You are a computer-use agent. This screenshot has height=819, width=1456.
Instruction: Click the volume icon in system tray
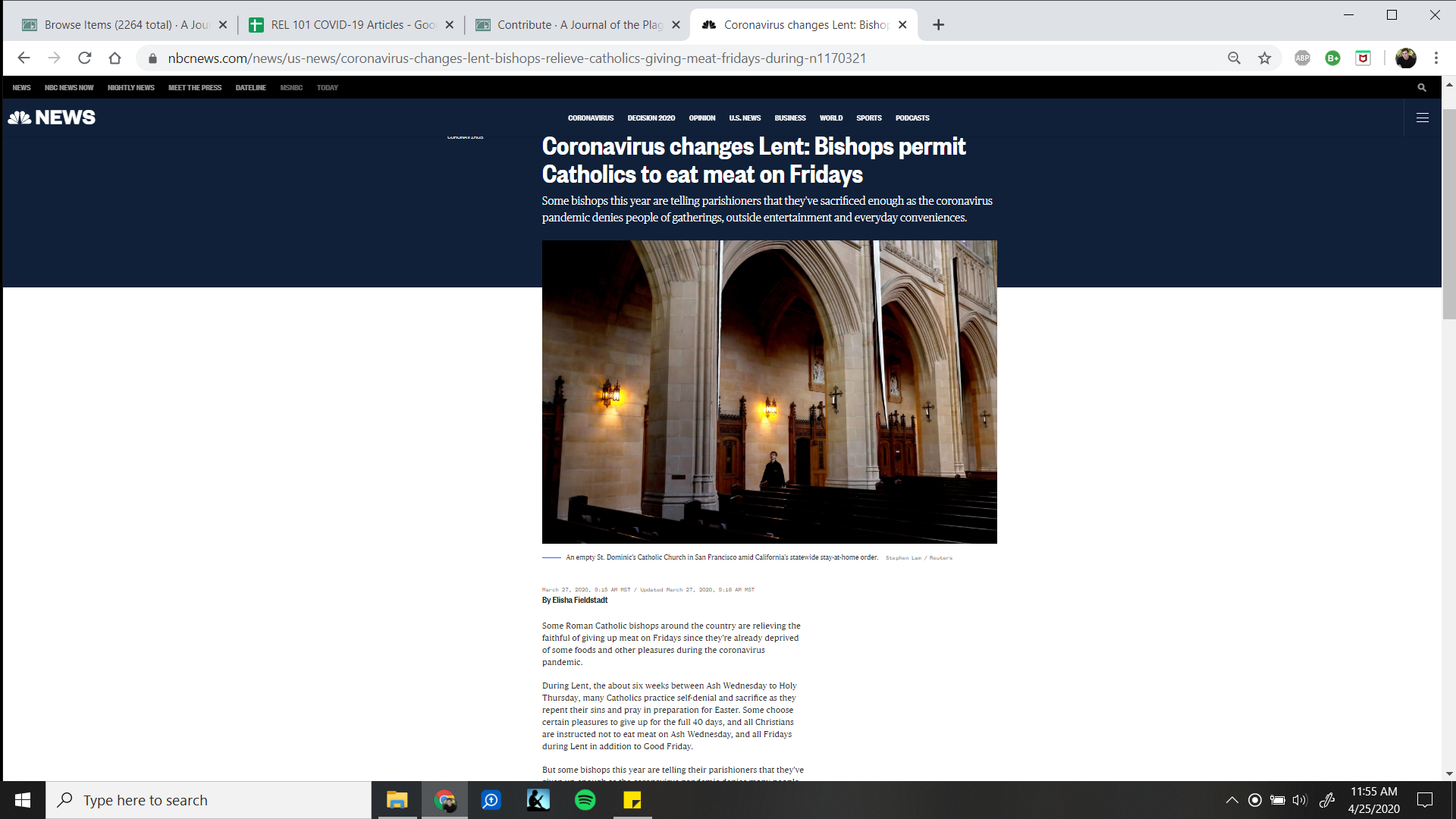(x=1300, y=800)
